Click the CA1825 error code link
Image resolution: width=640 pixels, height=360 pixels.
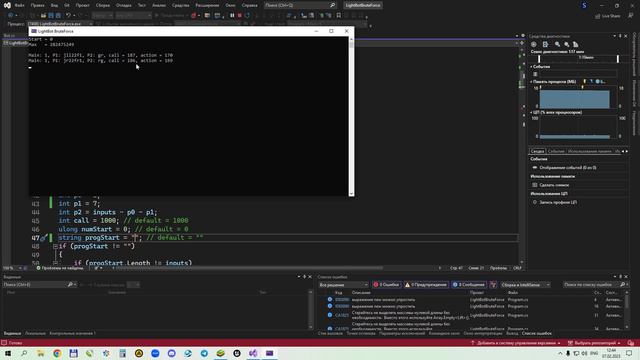click(342, 315)
